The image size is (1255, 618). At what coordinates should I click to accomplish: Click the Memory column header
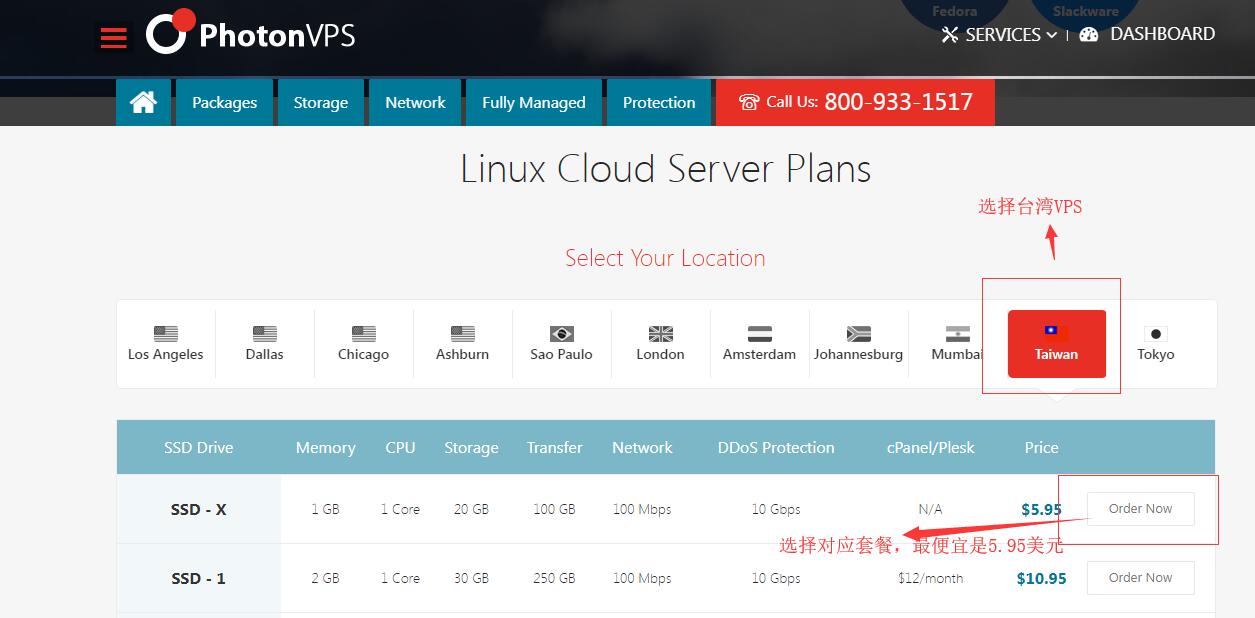point(326,447)
